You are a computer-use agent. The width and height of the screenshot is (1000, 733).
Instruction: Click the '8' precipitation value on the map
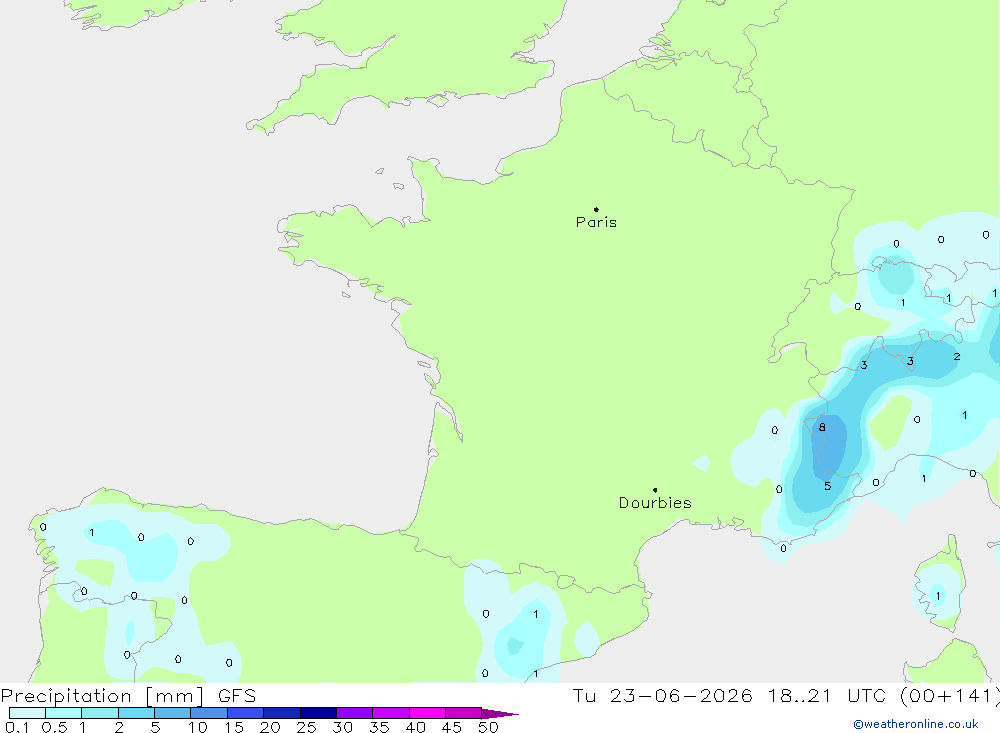(x=822, y=427)
